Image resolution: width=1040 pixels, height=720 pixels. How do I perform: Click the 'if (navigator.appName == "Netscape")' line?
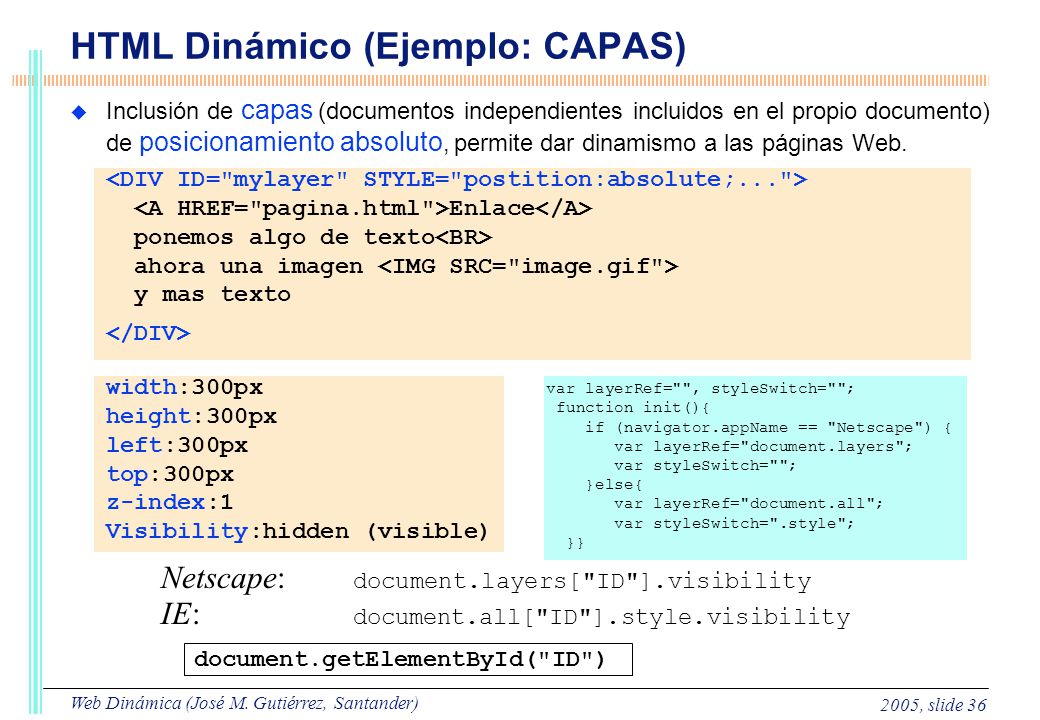coord(768,428)
